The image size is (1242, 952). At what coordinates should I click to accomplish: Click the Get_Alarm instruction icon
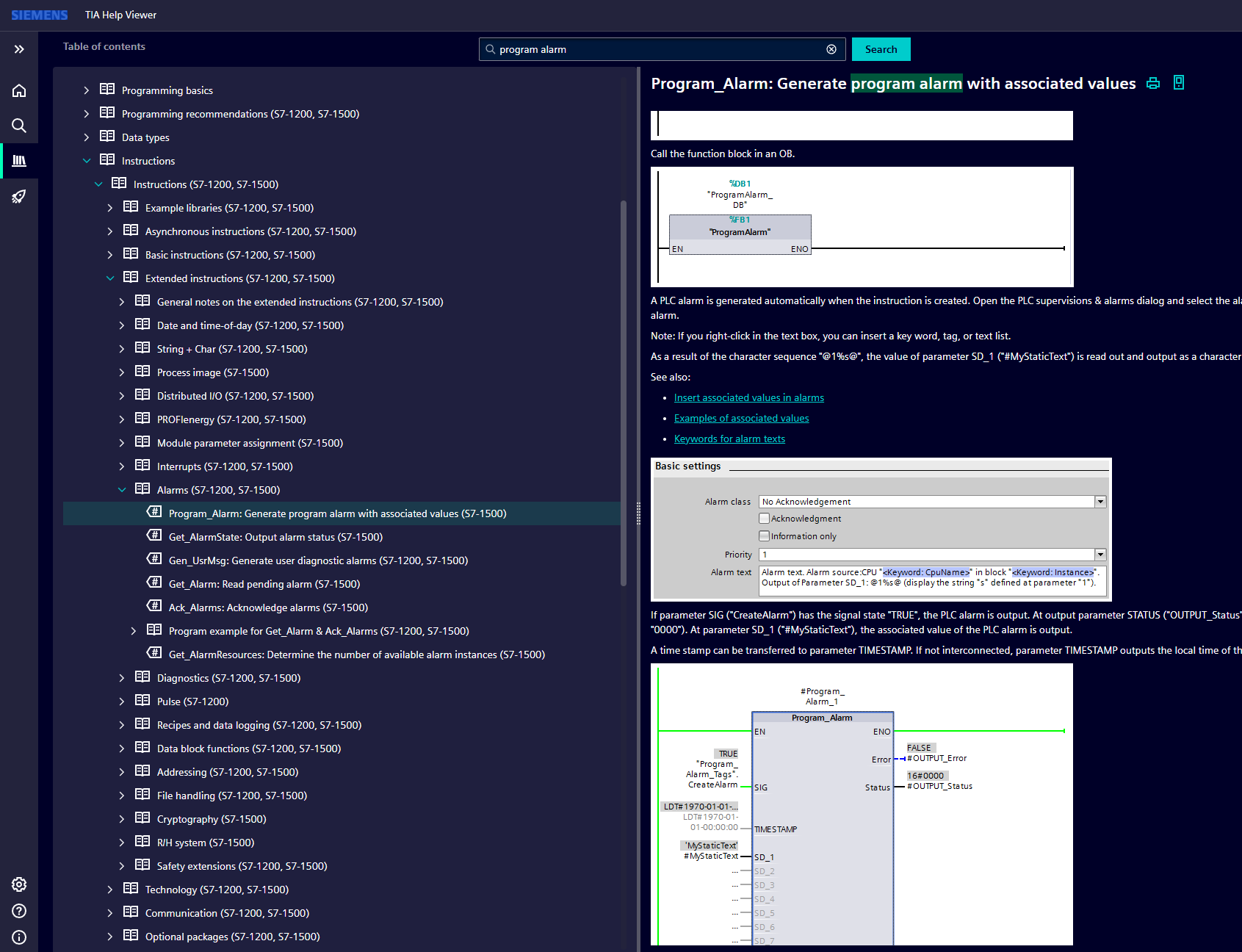(154, 583)
